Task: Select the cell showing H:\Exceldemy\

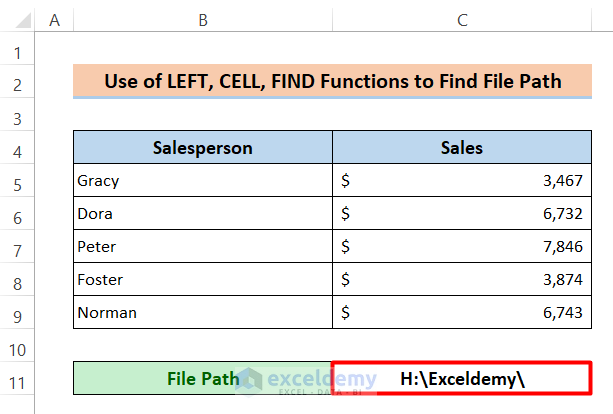Action: click(462, 379)
